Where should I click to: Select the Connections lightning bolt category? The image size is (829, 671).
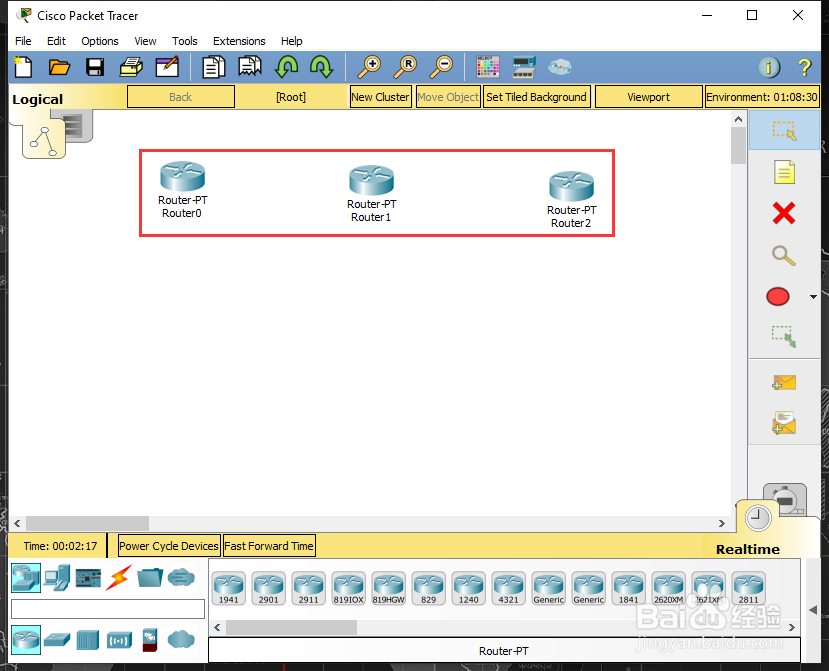click(x=118, y=577)
